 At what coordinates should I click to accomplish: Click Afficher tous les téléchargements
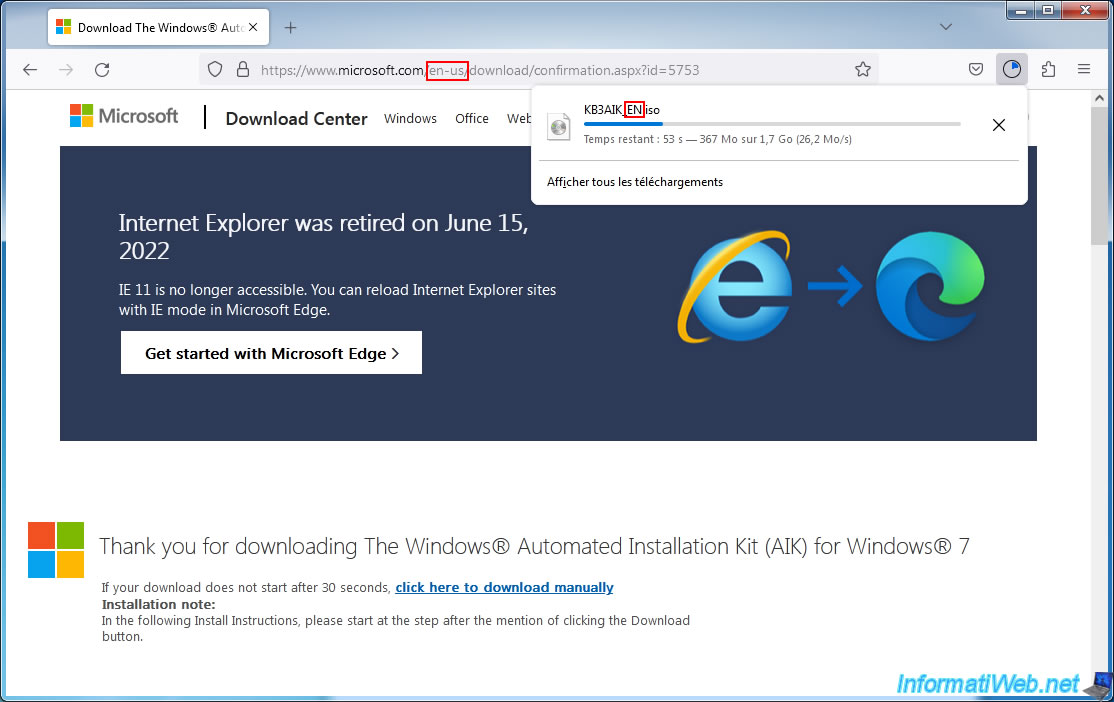634,182
